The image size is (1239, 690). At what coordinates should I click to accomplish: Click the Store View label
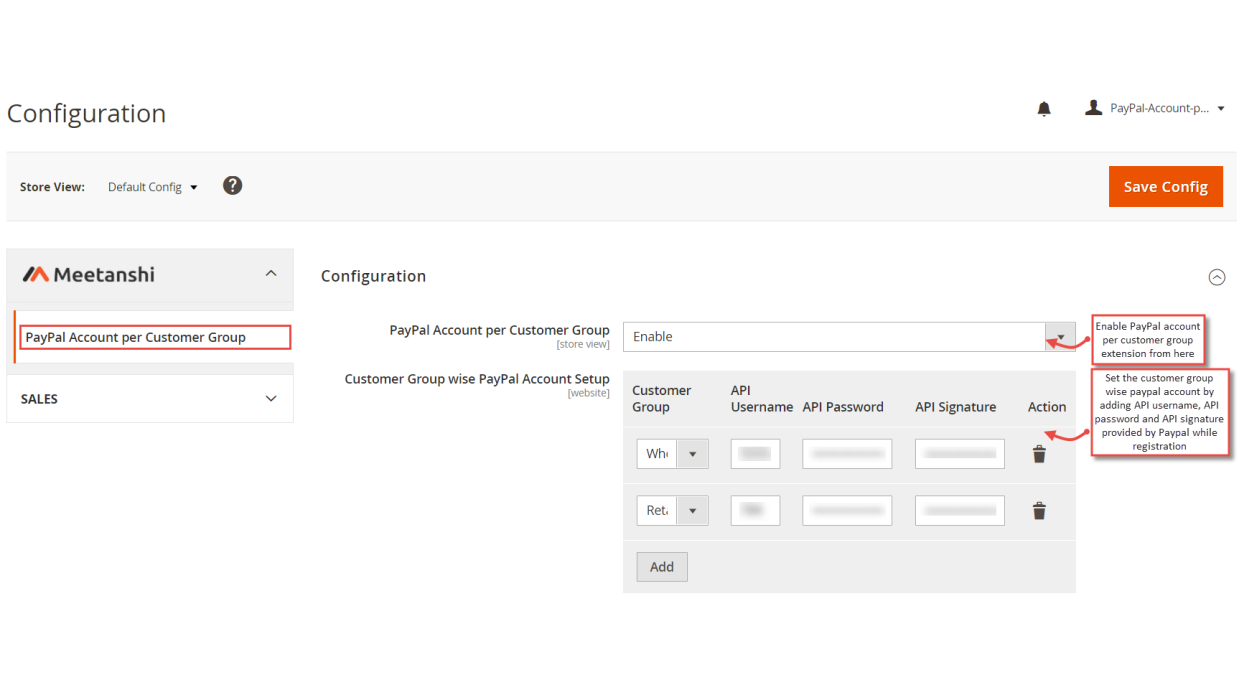tap(52, 187)
